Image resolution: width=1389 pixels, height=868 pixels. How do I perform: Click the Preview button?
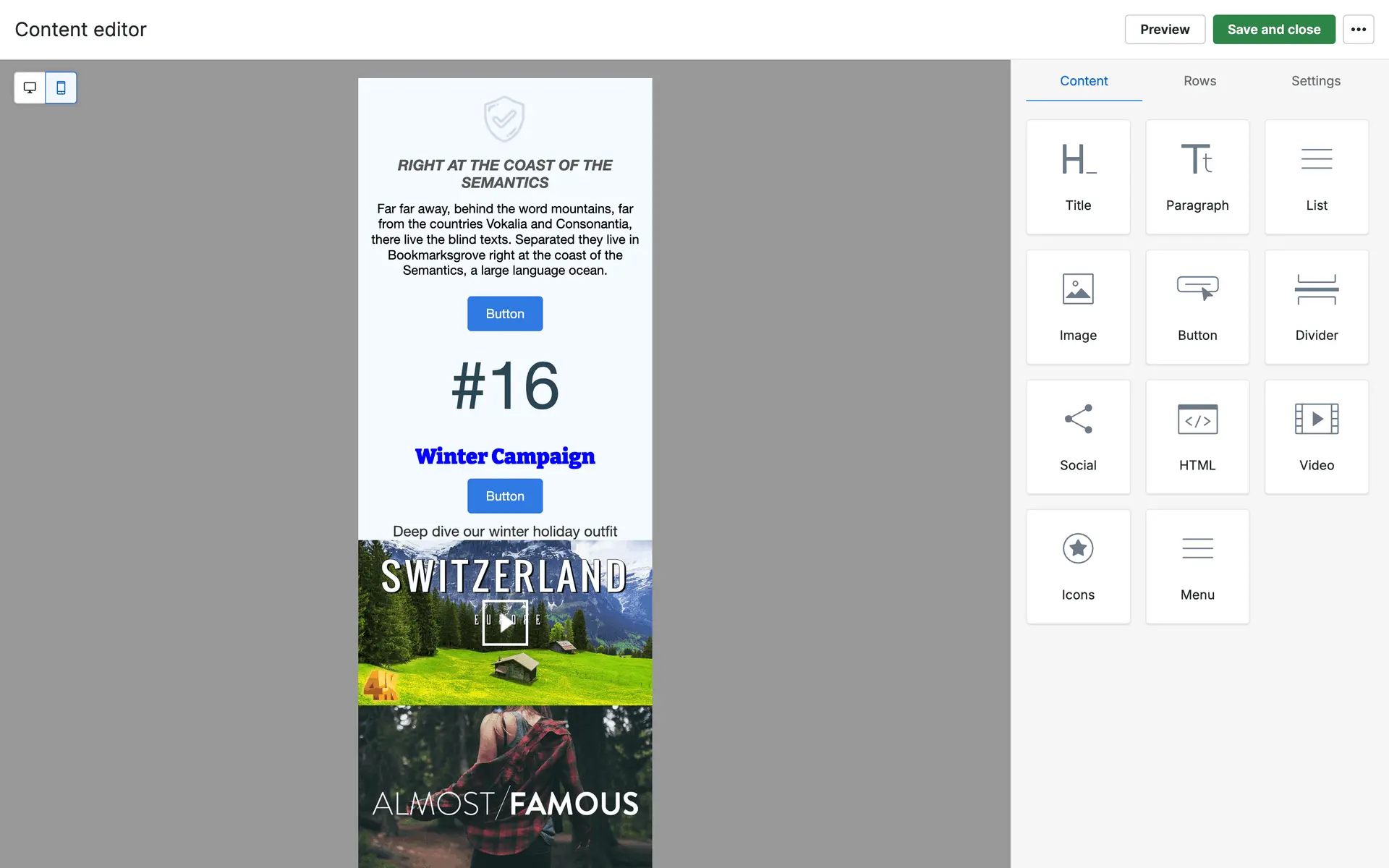tap(1164, 30)
